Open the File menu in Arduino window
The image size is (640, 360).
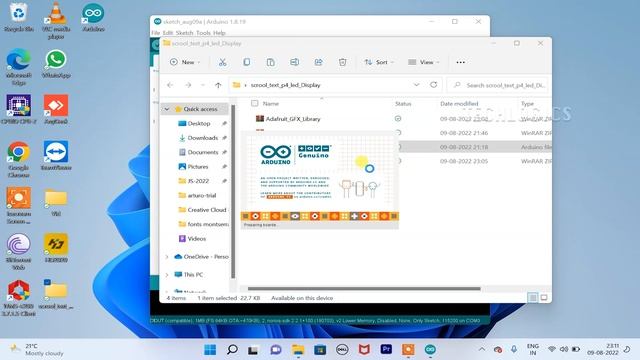[x=156, y=33]
